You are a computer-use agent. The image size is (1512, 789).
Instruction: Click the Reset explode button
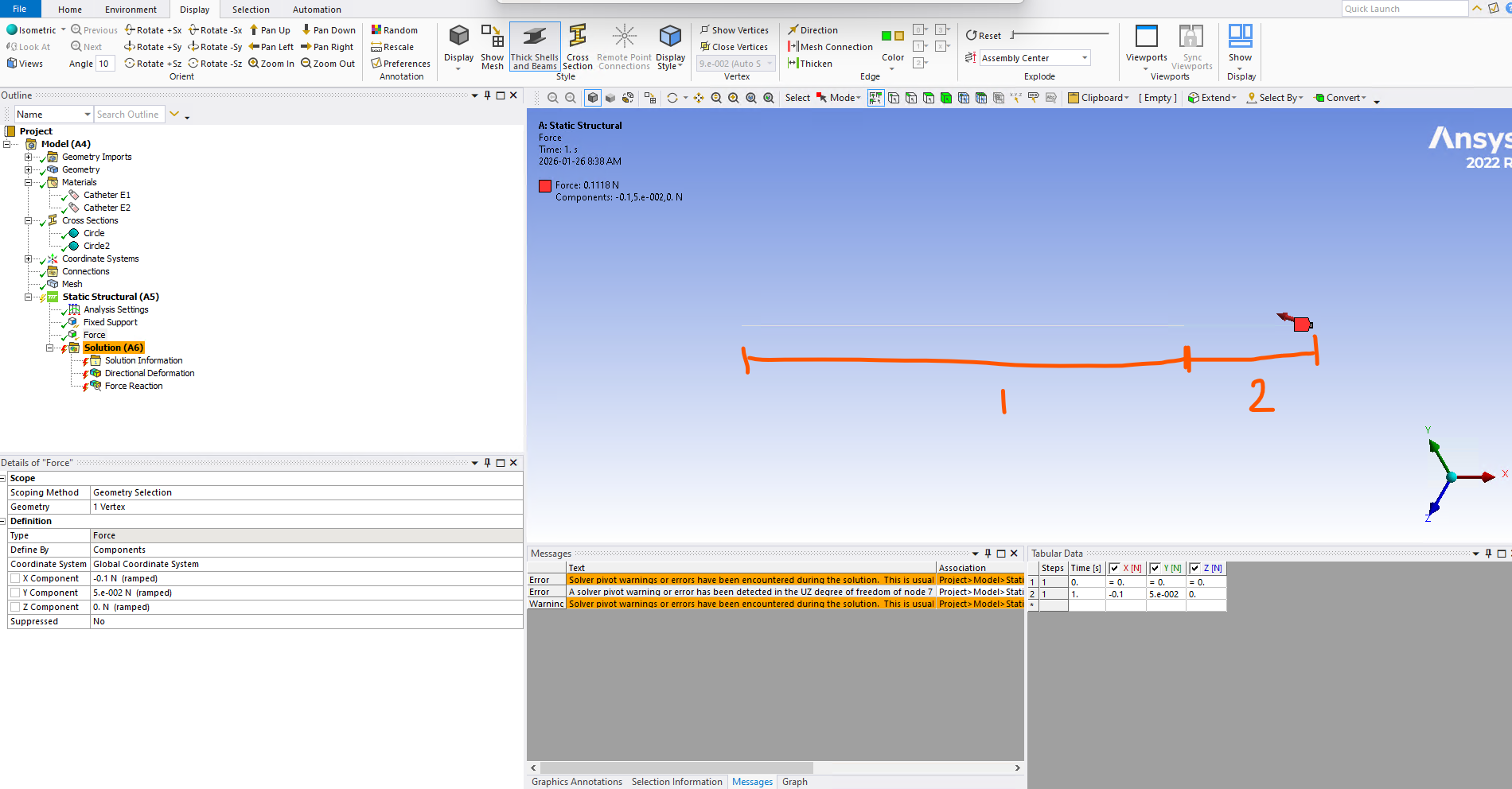coord(983,36)
